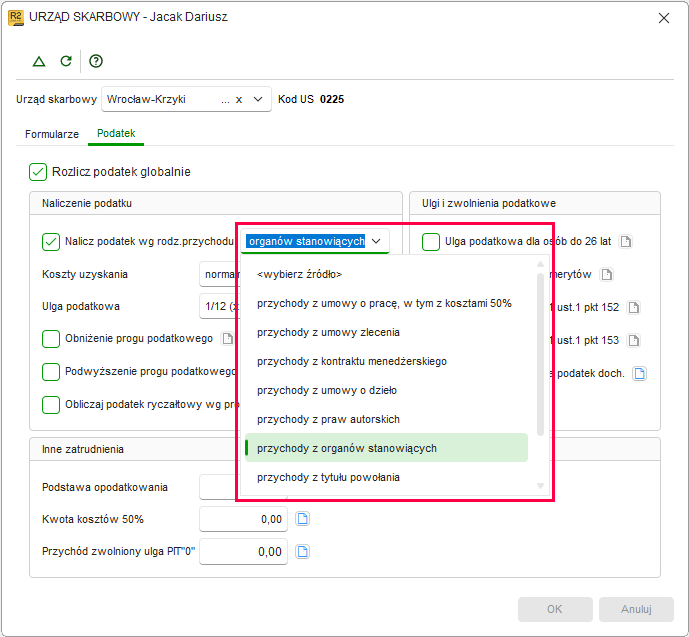
Task: Click document icon beside ust.1 pkt 153
Action: point(634,340)
